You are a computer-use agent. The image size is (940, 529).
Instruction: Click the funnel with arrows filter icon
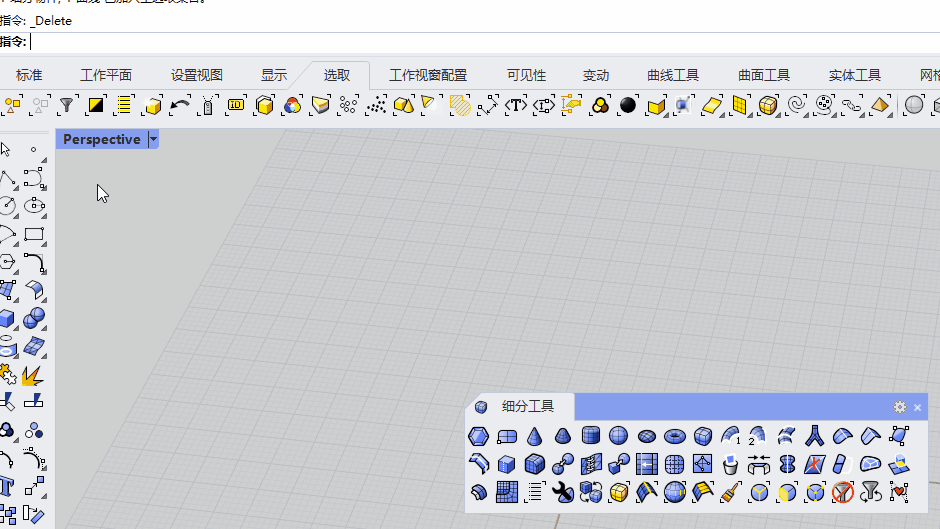(x=870, y=492)
